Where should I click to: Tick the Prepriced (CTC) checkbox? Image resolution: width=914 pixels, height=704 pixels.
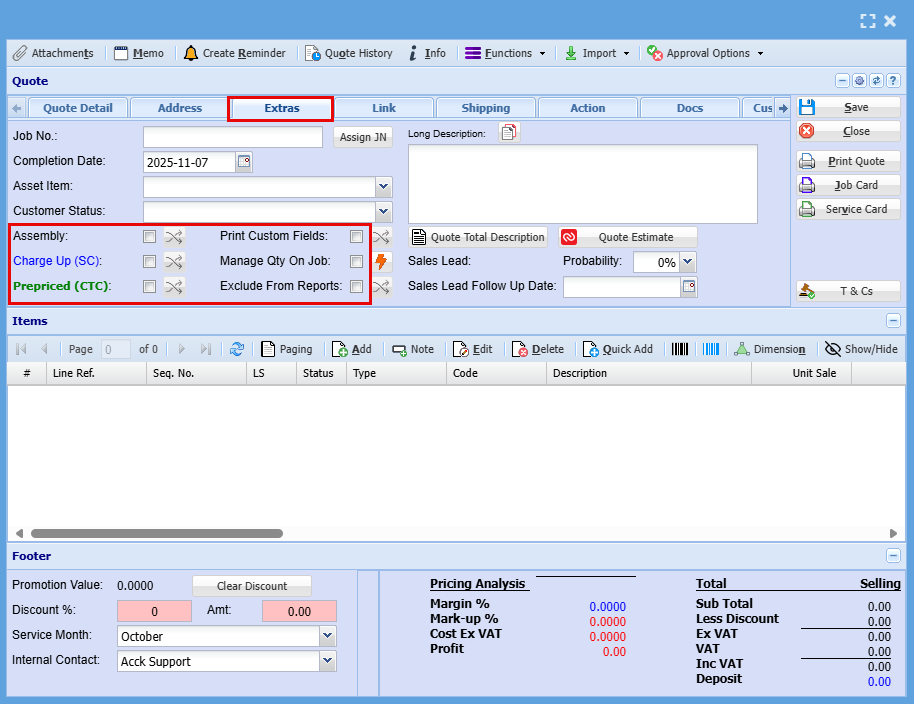149,287
